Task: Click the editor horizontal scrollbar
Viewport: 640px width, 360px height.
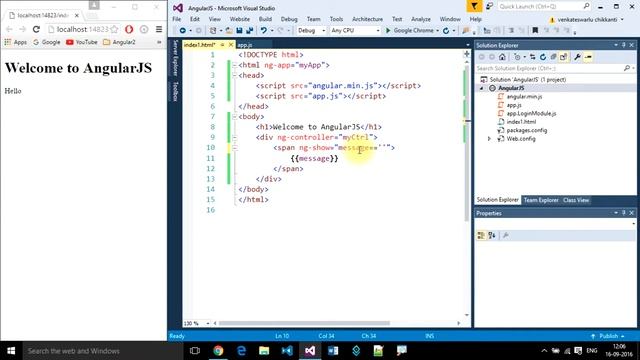Action: pos(304,323)
